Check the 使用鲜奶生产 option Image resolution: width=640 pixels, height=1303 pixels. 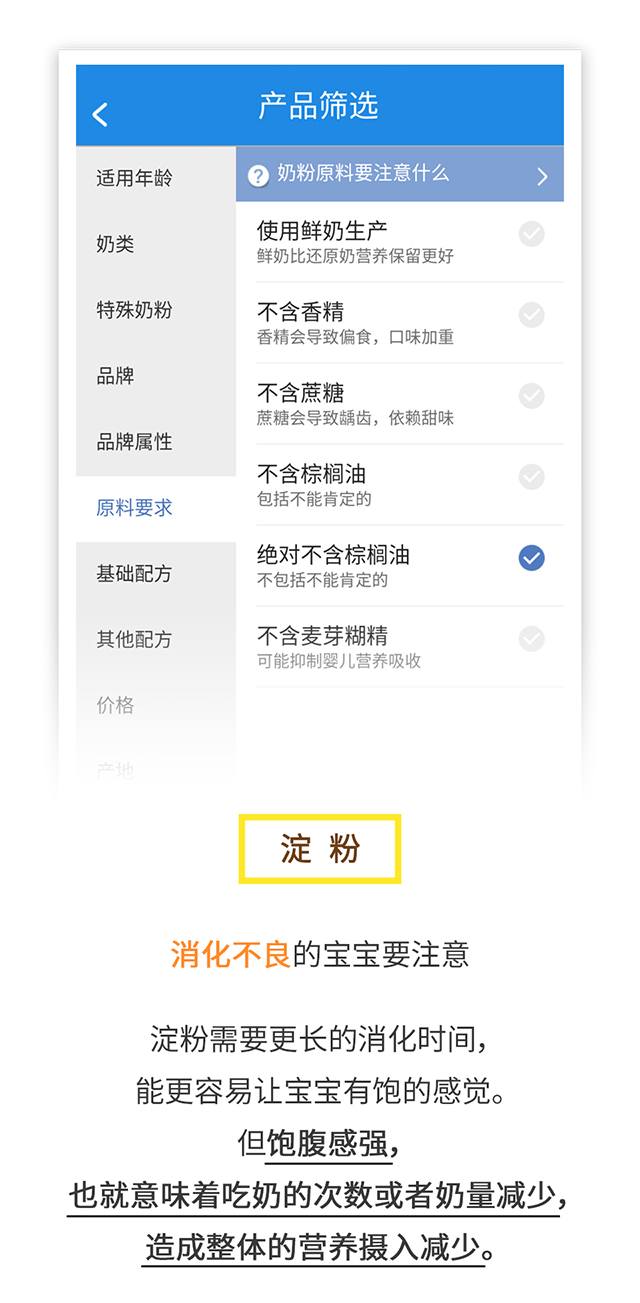[531, 234]
